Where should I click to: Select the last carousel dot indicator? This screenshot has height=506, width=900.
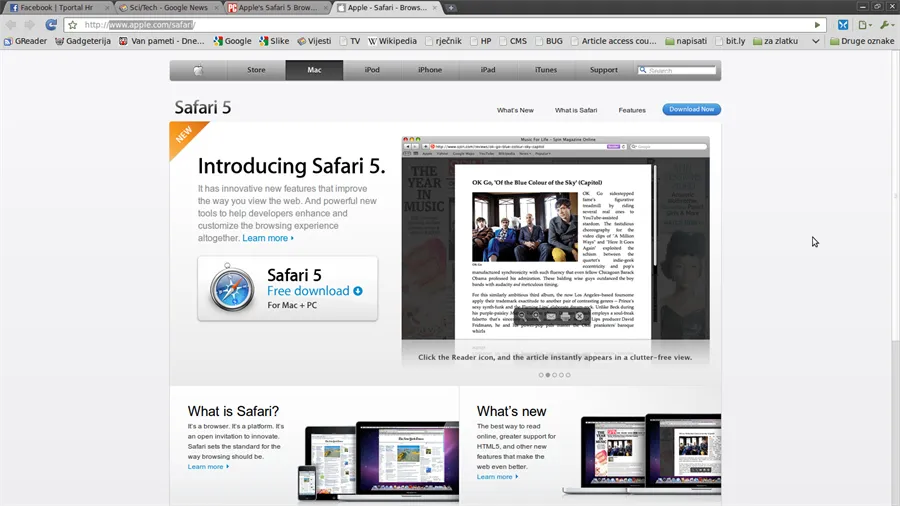(568, 375)
